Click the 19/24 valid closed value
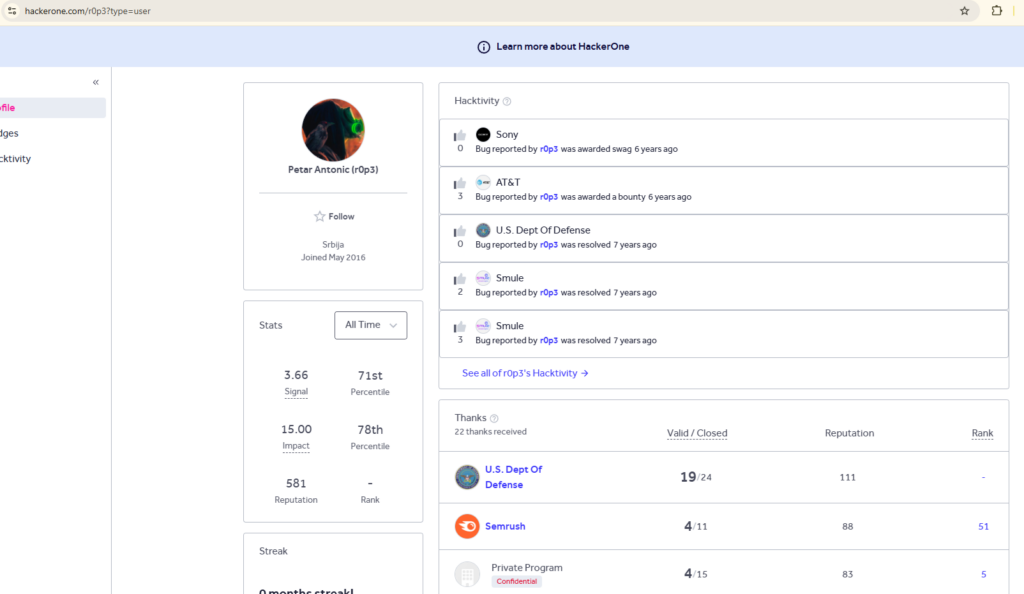This screenshot has height=594, width=1024. click(696, 477)
